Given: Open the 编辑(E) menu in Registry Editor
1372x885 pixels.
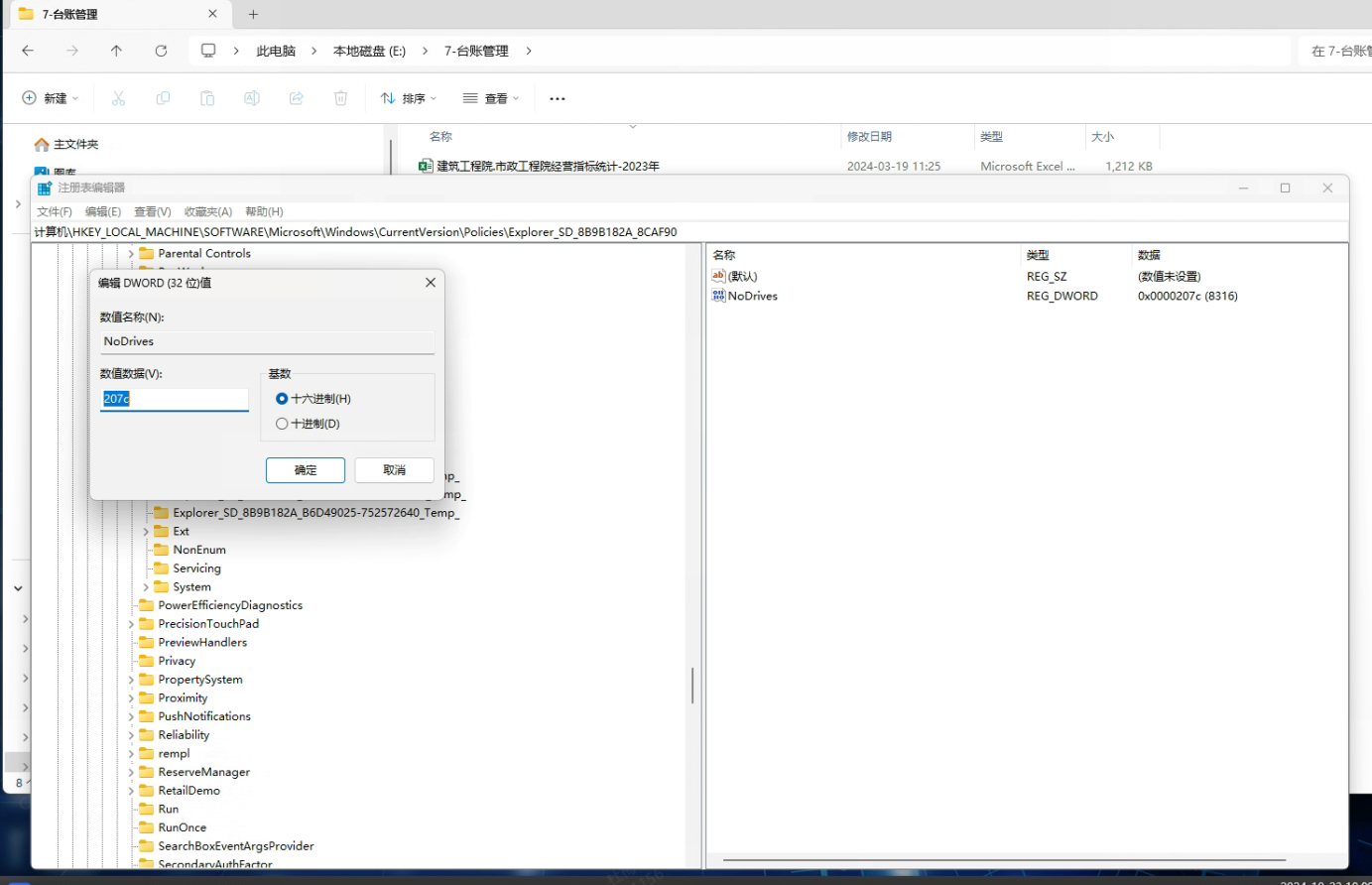Looking at the screenshot, I should [102, 211].
